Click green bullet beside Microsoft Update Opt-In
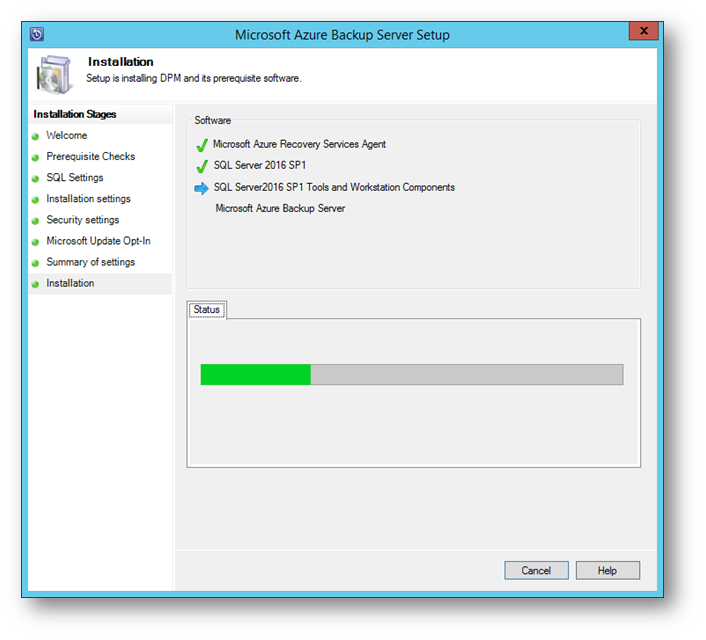The height and width of the screenshot is (640, 706). [36, 242]
